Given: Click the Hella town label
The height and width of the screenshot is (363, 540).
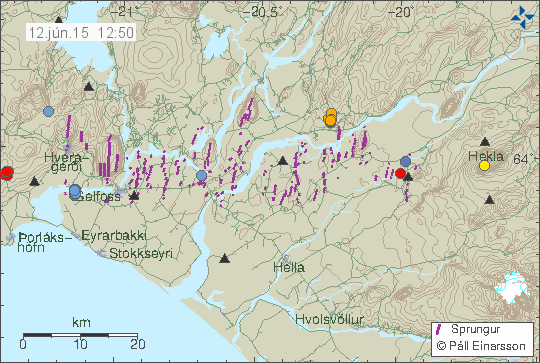Looking at the screenshot, I should [x=289, y=267].
